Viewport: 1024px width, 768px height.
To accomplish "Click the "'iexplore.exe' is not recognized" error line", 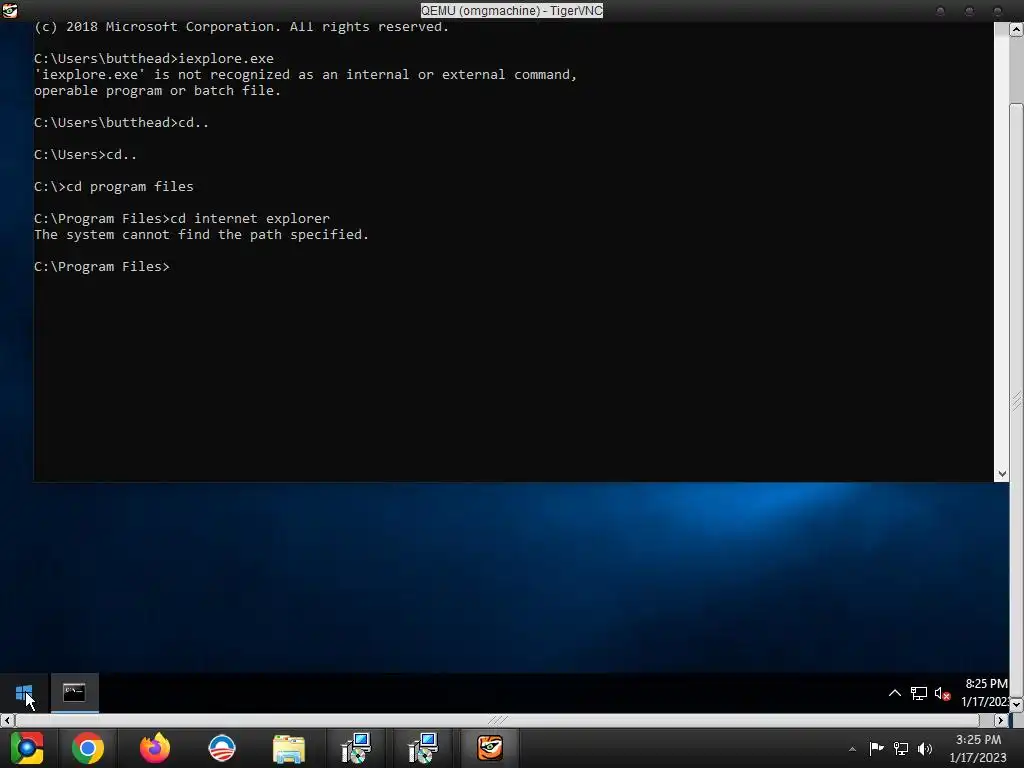I will click(x=306, y=74).
